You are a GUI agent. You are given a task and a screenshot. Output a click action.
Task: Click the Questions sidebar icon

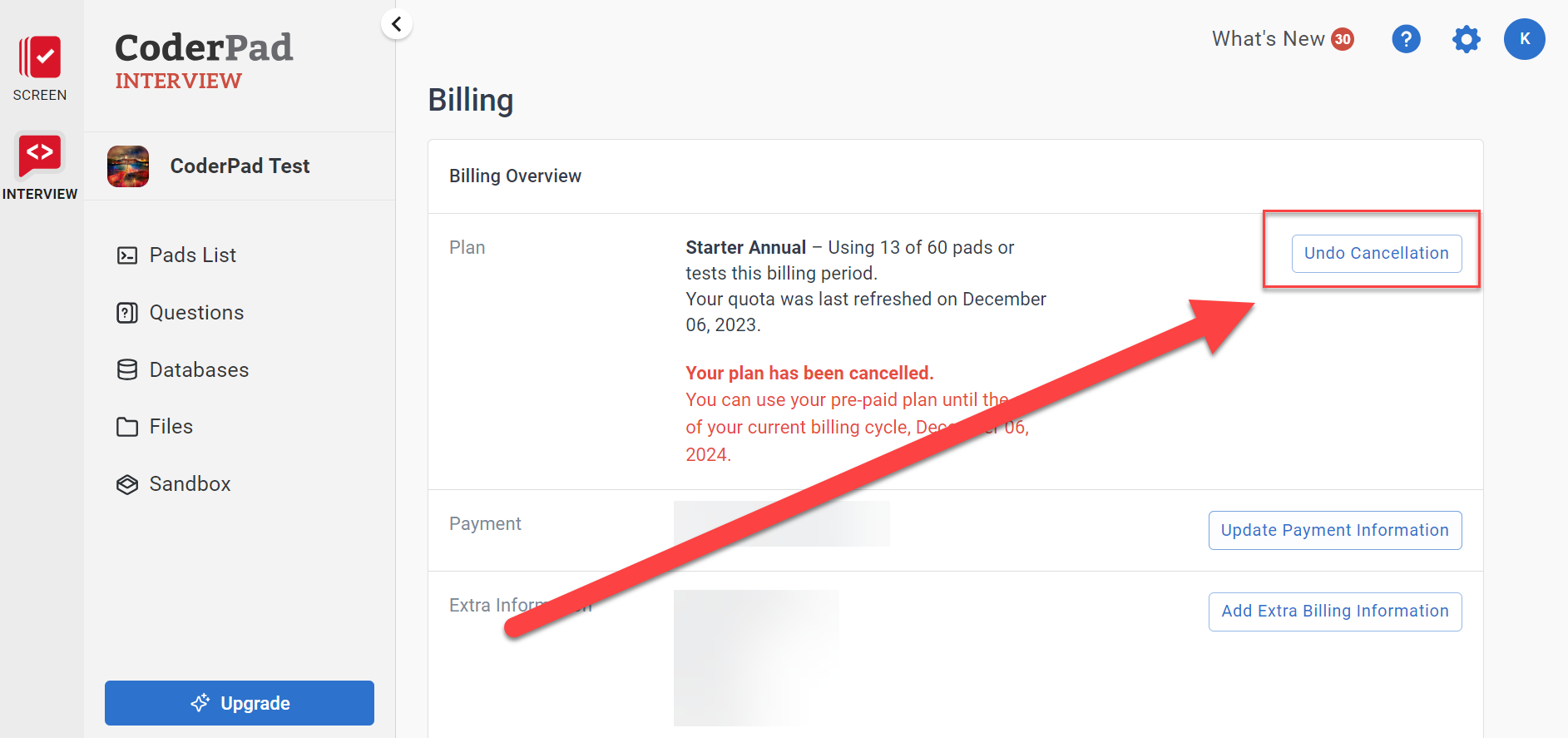pos(127,313)
